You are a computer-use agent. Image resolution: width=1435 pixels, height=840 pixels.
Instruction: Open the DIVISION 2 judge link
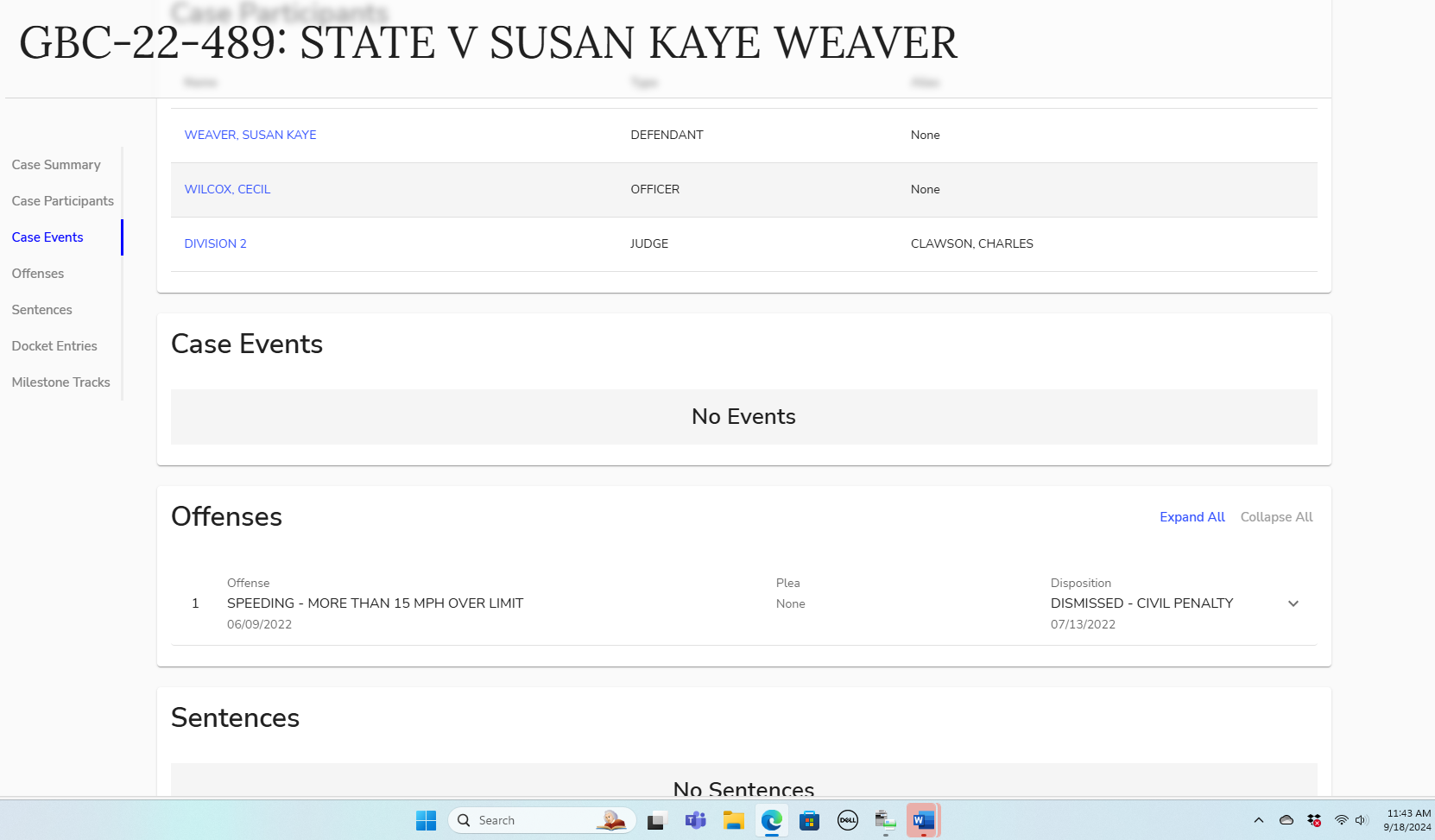point(215,243)
